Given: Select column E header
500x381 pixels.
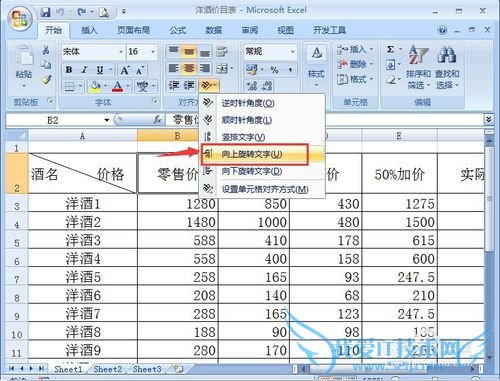Looking at the screenshot, I should pyautogui.click(x=399, y=136).
